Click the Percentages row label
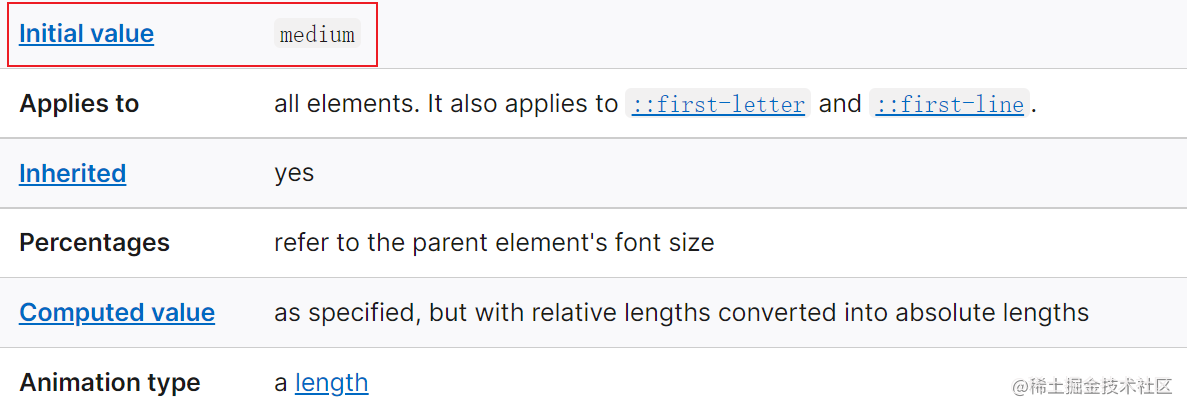This screenshot has height=411, width=1187. (94, 243)
